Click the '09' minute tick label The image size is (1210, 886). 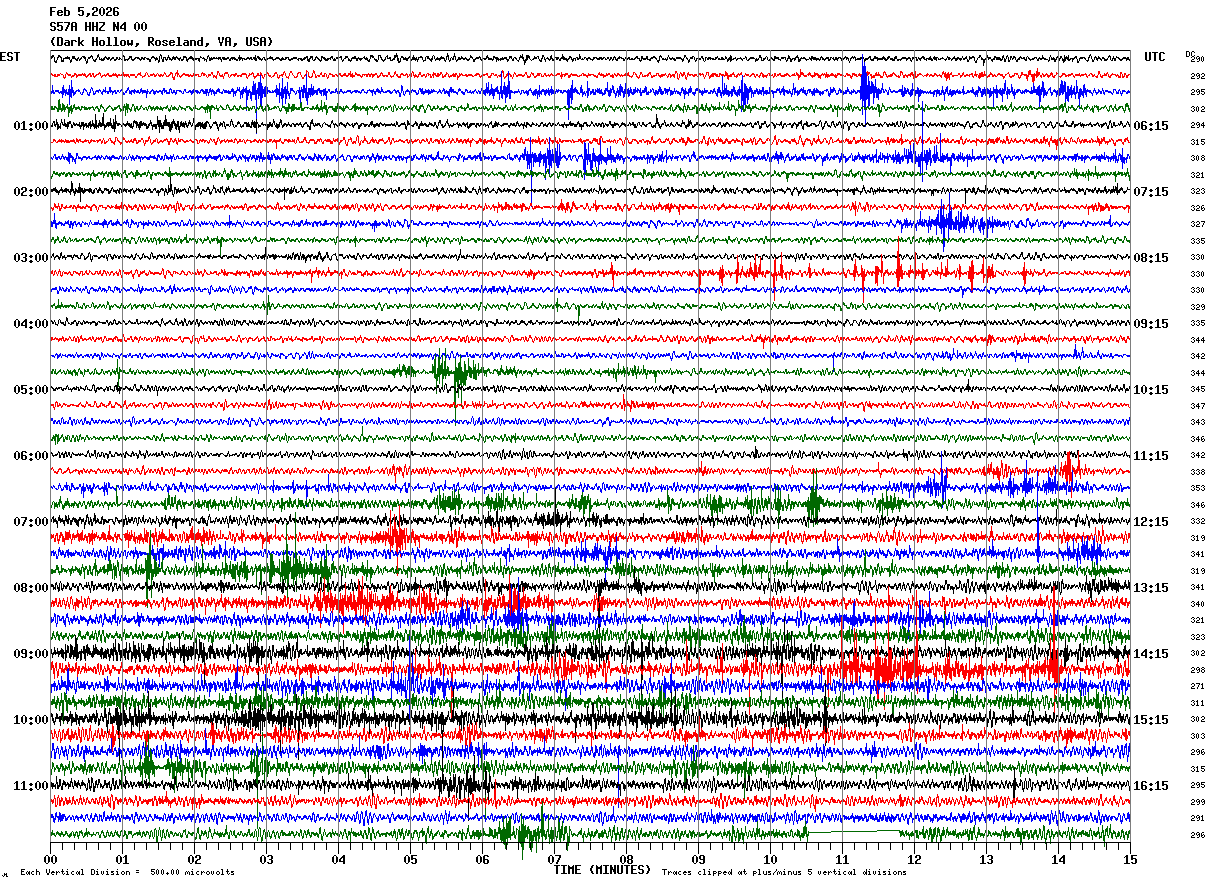pyautogui.click(x=698, y=859)
